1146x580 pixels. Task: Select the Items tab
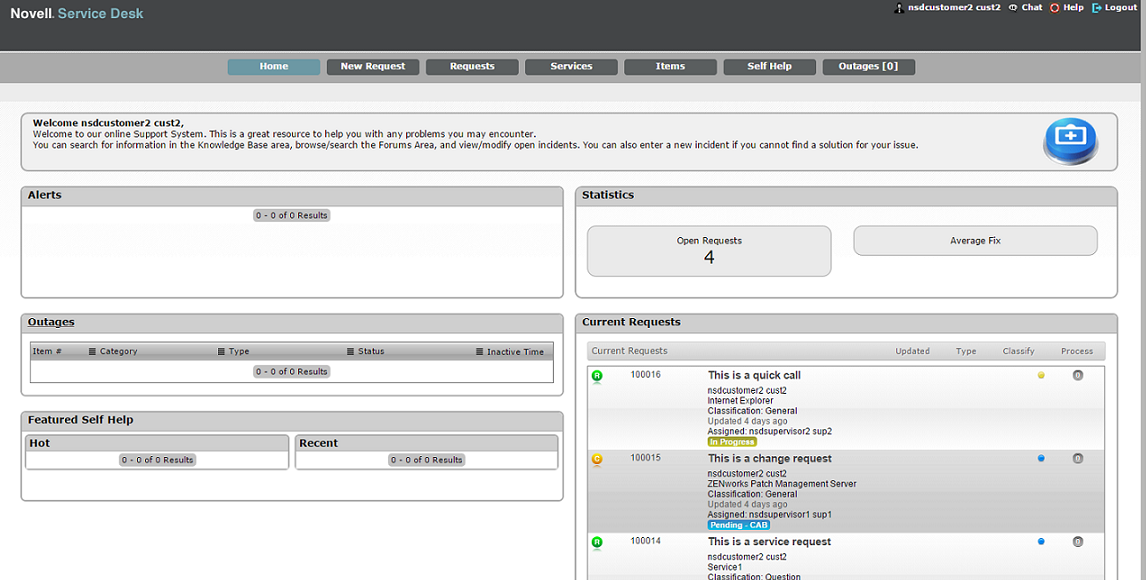coord(670,66)
